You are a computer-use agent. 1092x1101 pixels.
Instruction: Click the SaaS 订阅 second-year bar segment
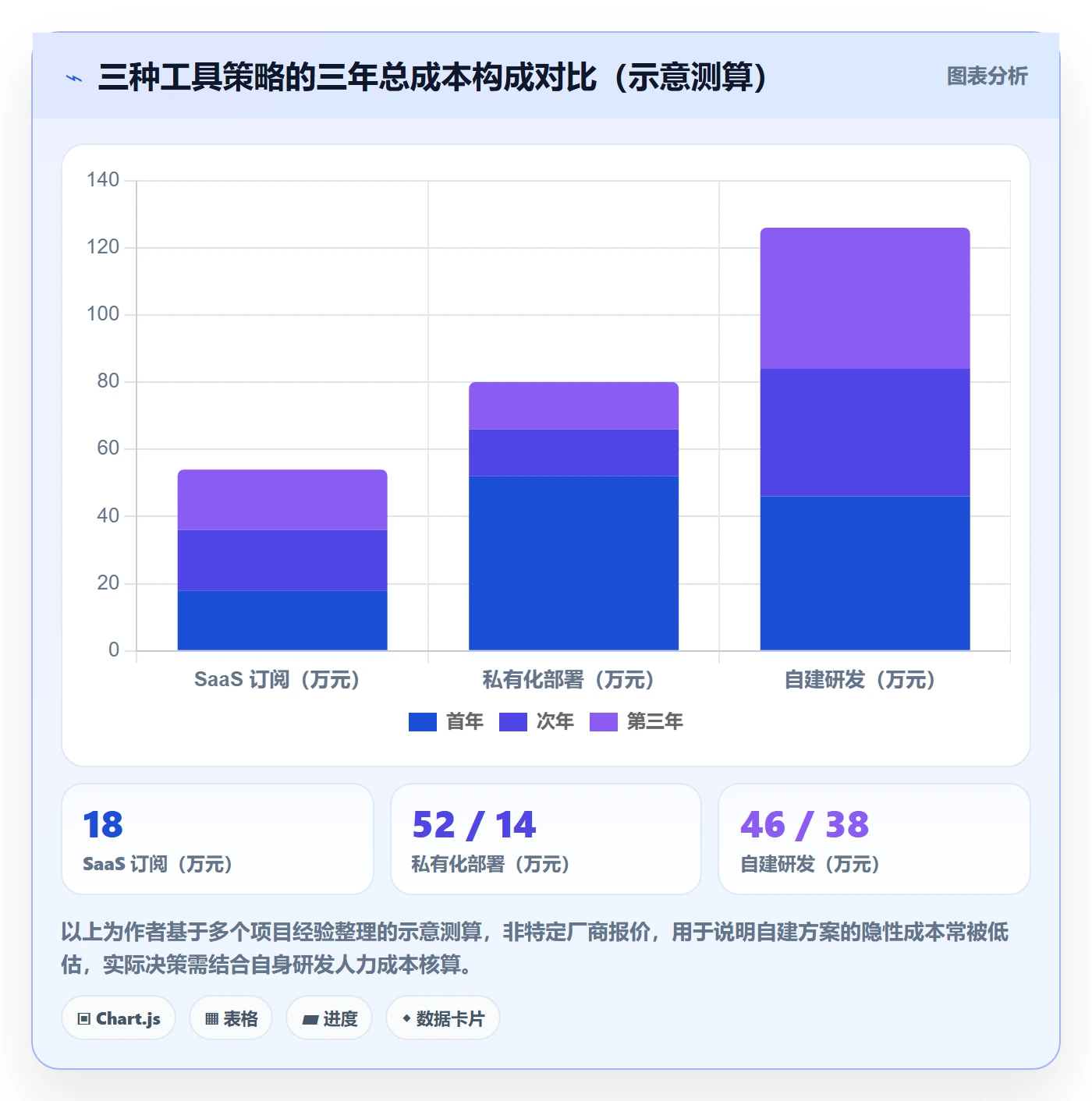282,561
